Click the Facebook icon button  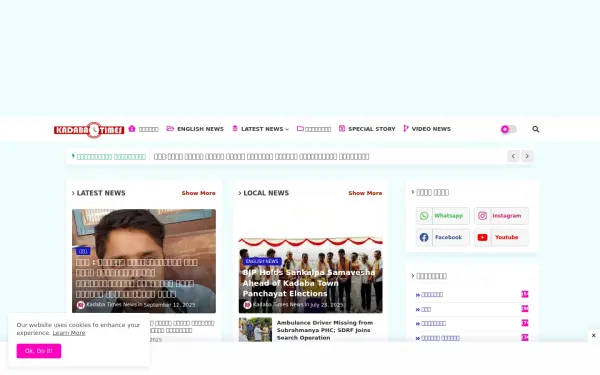(x=443, y=237)
